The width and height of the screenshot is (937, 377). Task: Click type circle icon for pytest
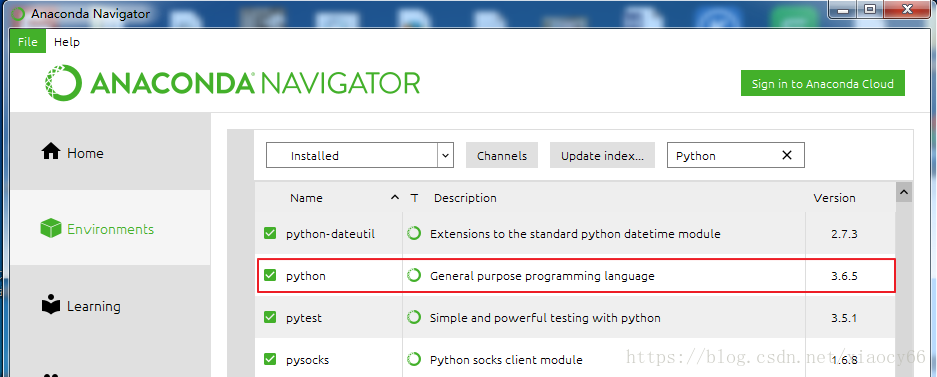point(414,317)
